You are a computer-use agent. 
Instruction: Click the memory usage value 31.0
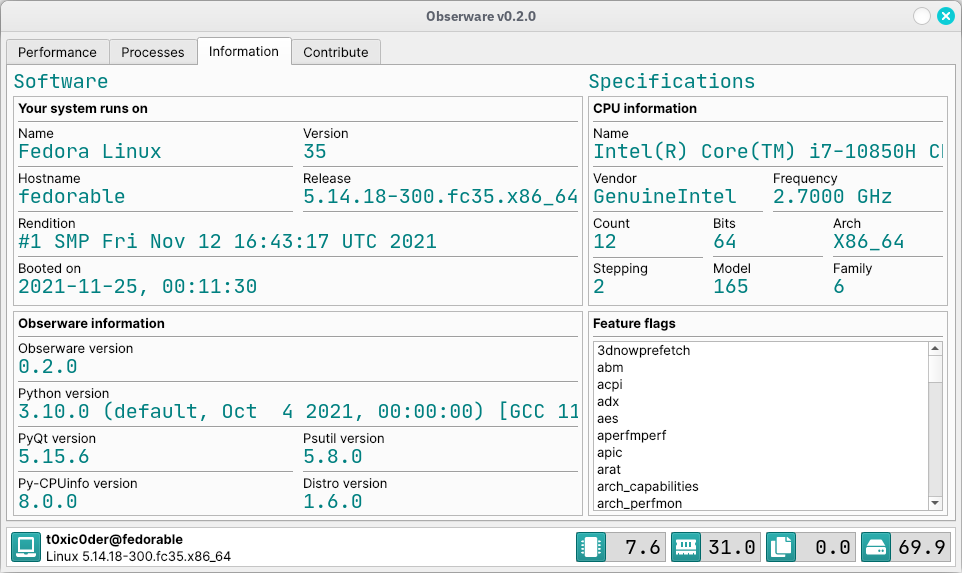731,547
